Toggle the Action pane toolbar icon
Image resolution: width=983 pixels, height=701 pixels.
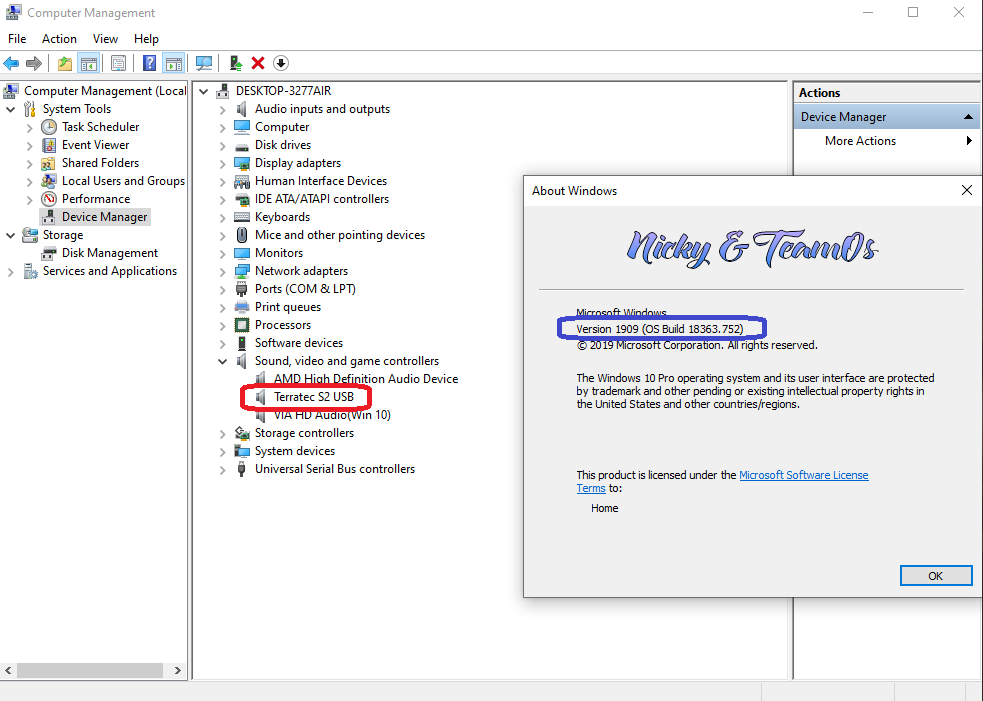173,63
